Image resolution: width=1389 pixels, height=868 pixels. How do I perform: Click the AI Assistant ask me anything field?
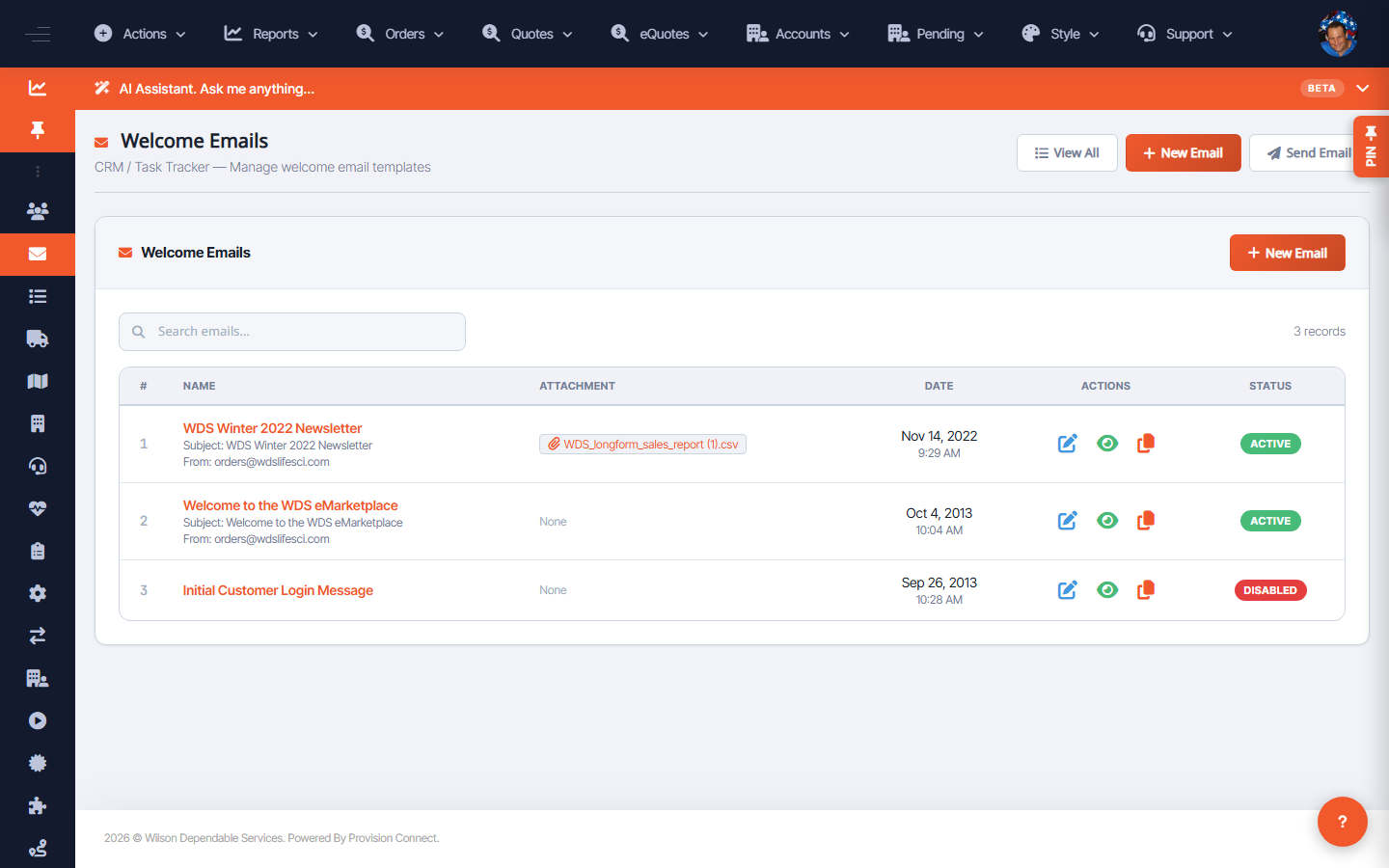point(217,89)
